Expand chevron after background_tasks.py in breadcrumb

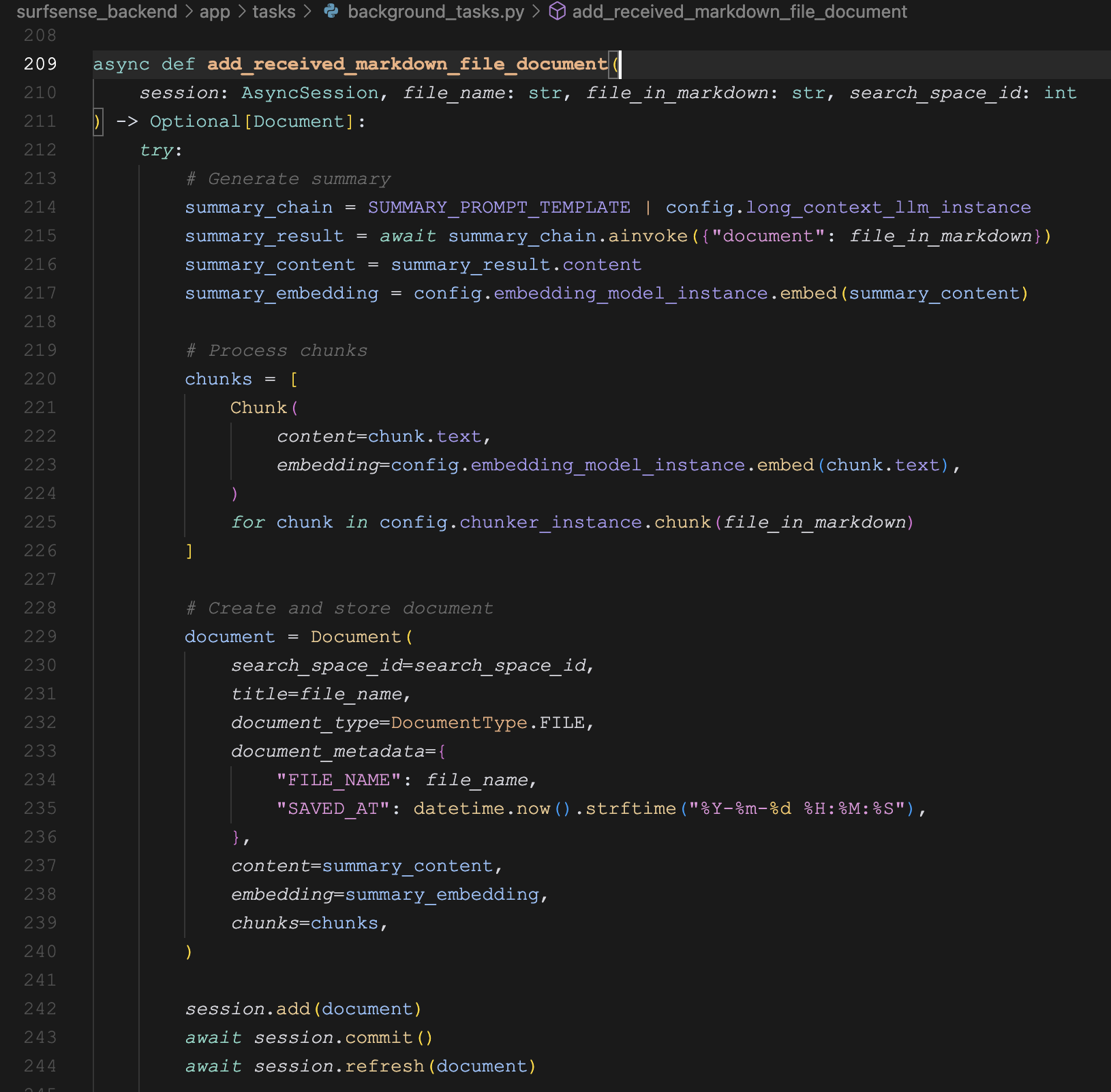pyautogui.click(x=536, y=12)
